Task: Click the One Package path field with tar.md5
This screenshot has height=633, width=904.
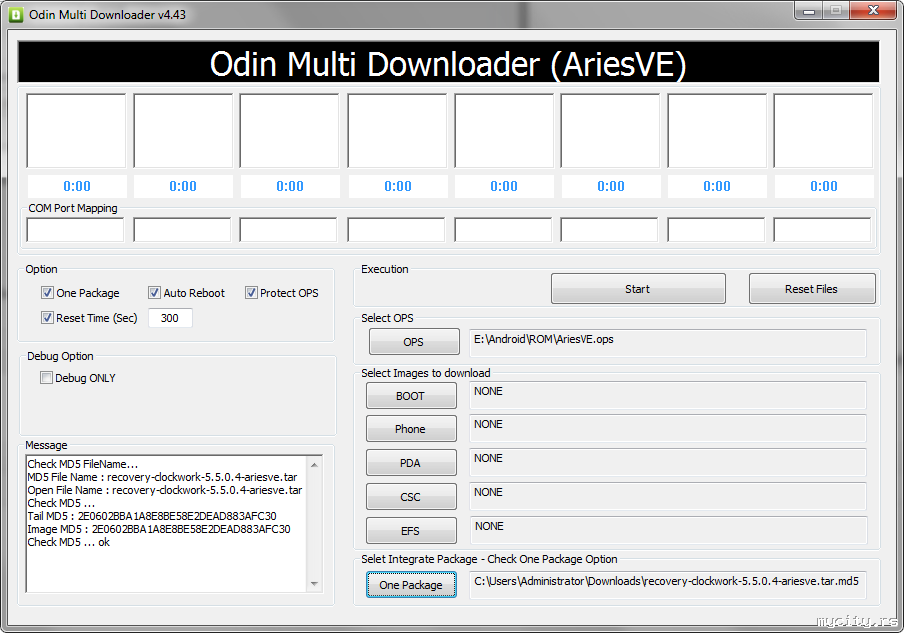Action: click(668, 585)
